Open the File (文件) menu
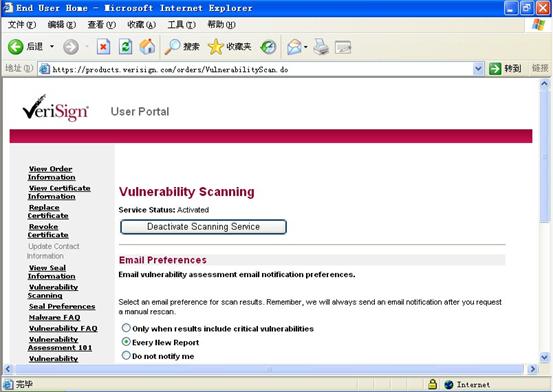The image size is (553, 392). 22,25
